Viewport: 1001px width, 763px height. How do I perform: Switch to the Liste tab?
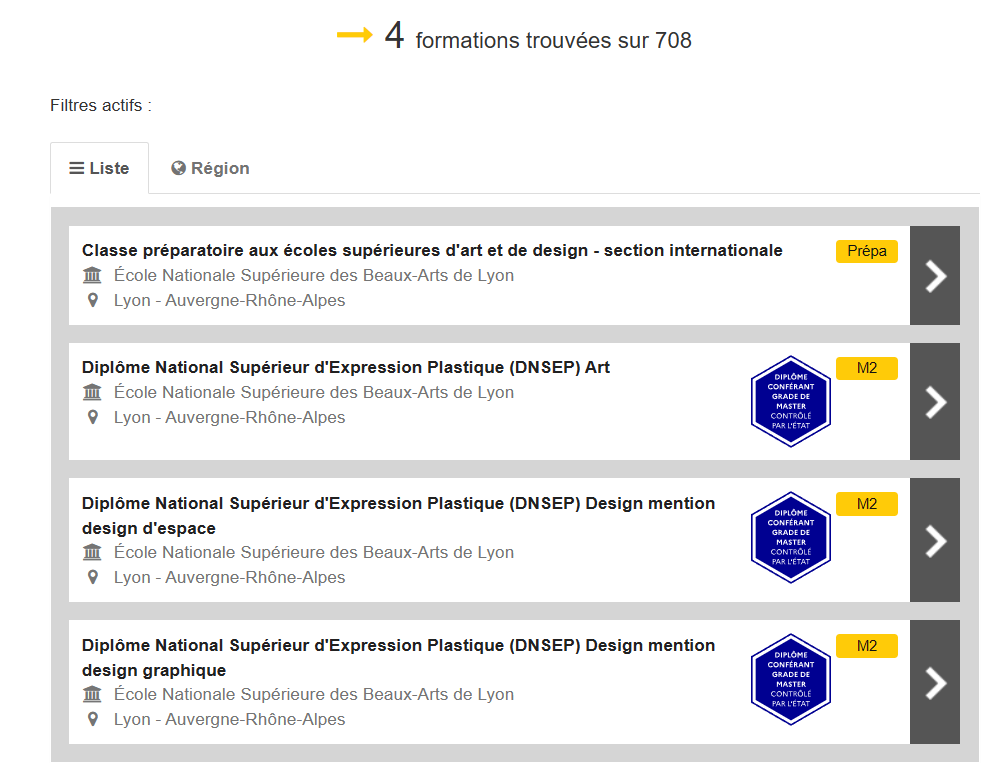[x=100, y=168]
